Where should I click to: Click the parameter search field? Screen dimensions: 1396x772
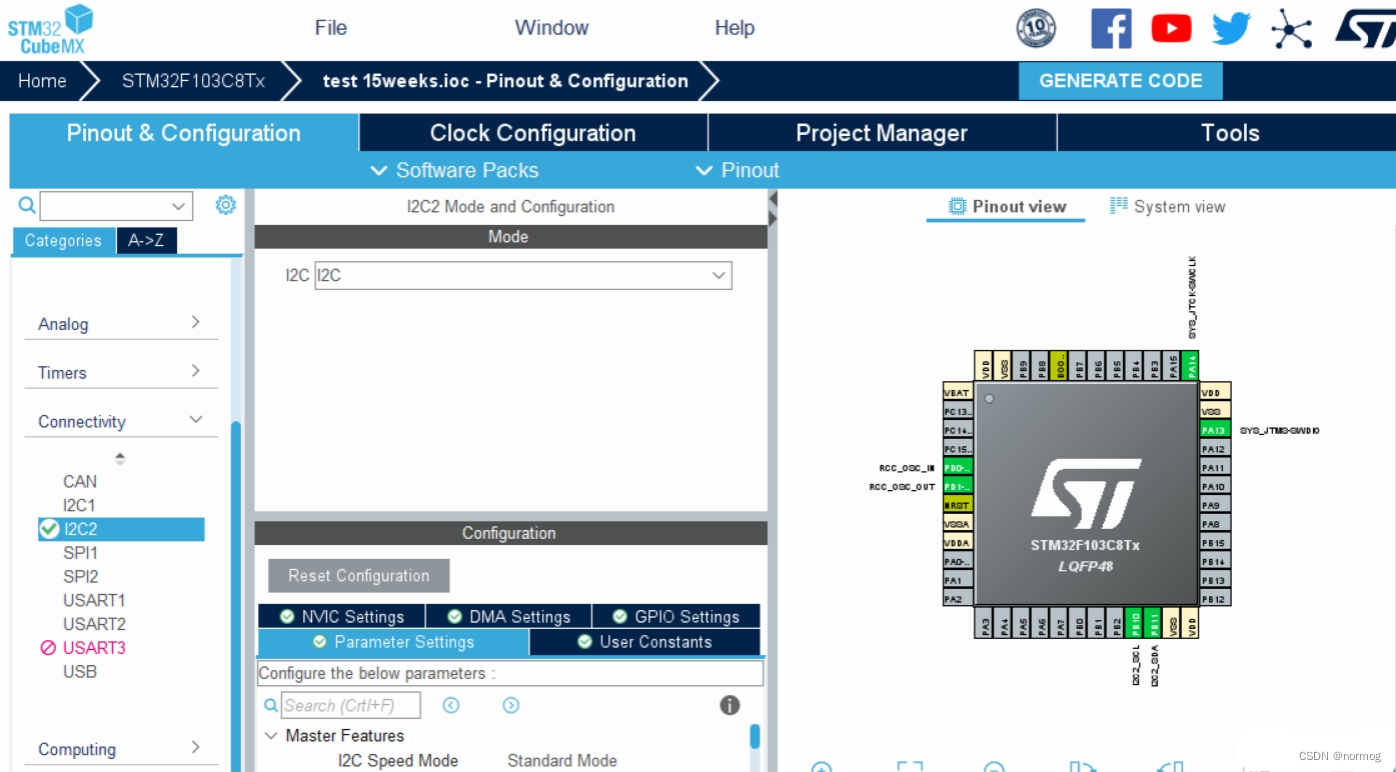[x=351, y=705]
